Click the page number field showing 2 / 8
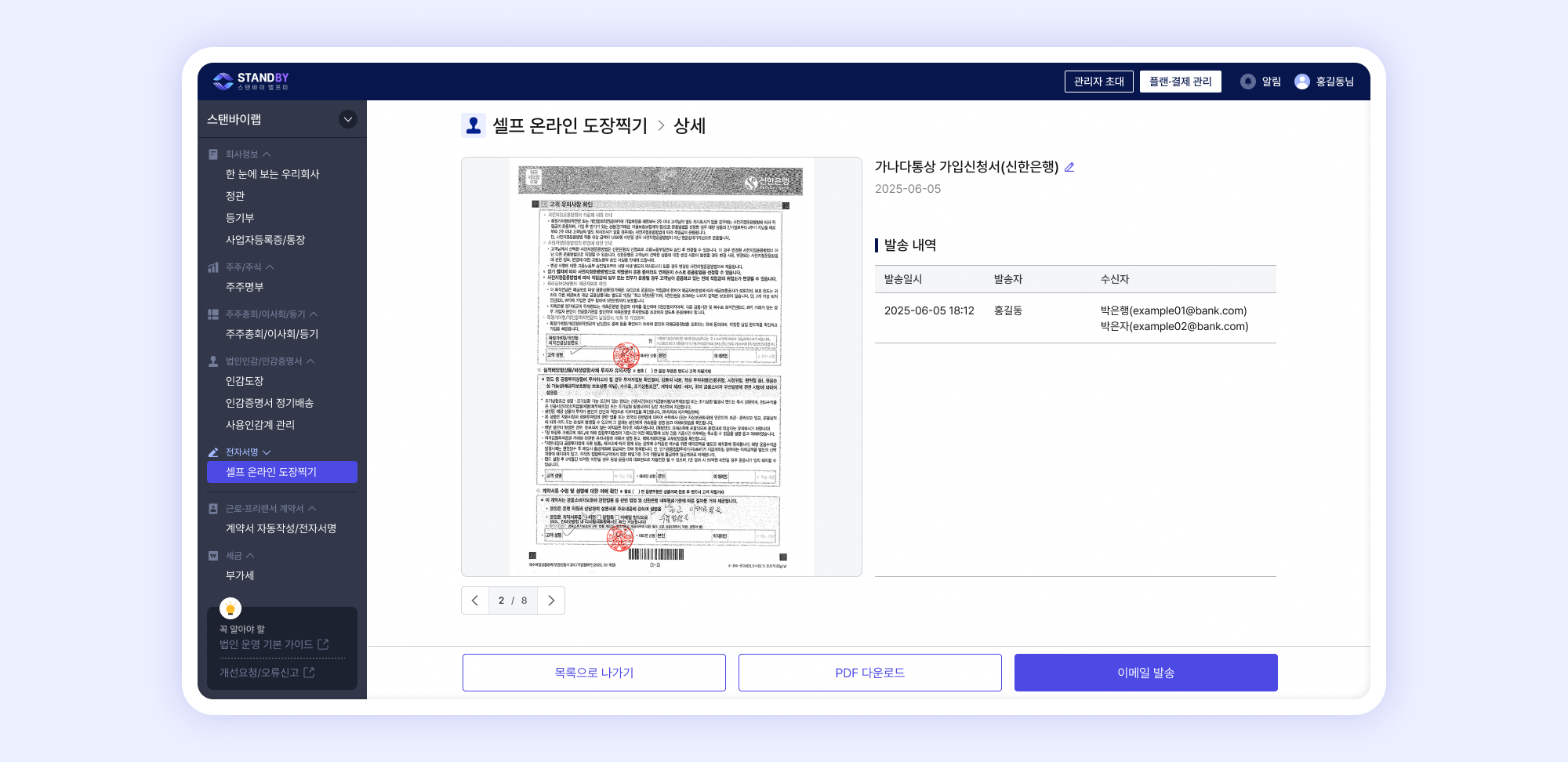 pos(513,601)
